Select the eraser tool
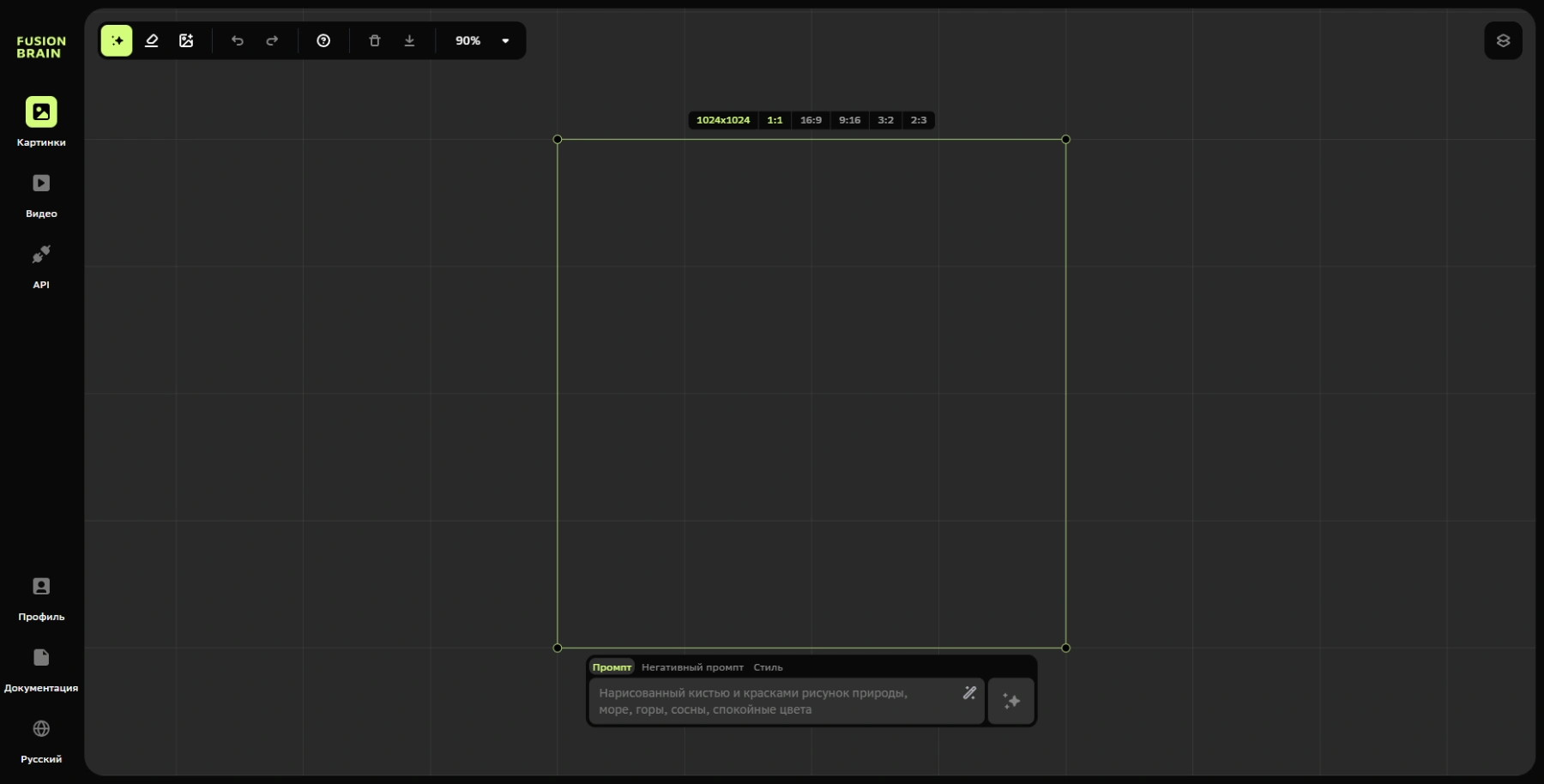This screenshot has width=1544, height=784. click(152, 40)
